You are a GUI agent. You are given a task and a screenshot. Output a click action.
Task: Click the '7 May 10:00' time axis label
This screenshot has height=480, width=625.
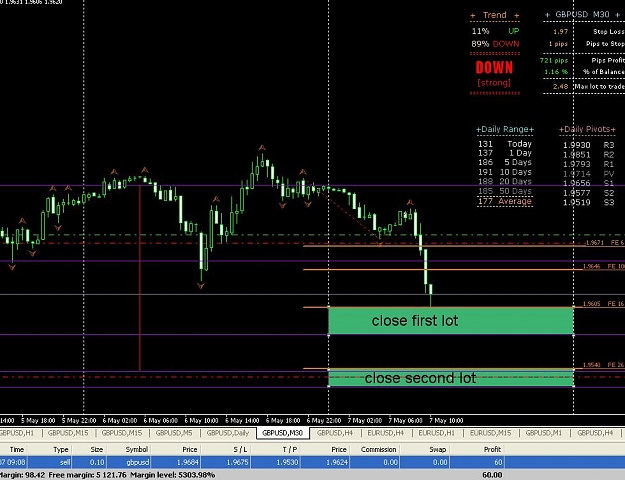tap(446, 420)
